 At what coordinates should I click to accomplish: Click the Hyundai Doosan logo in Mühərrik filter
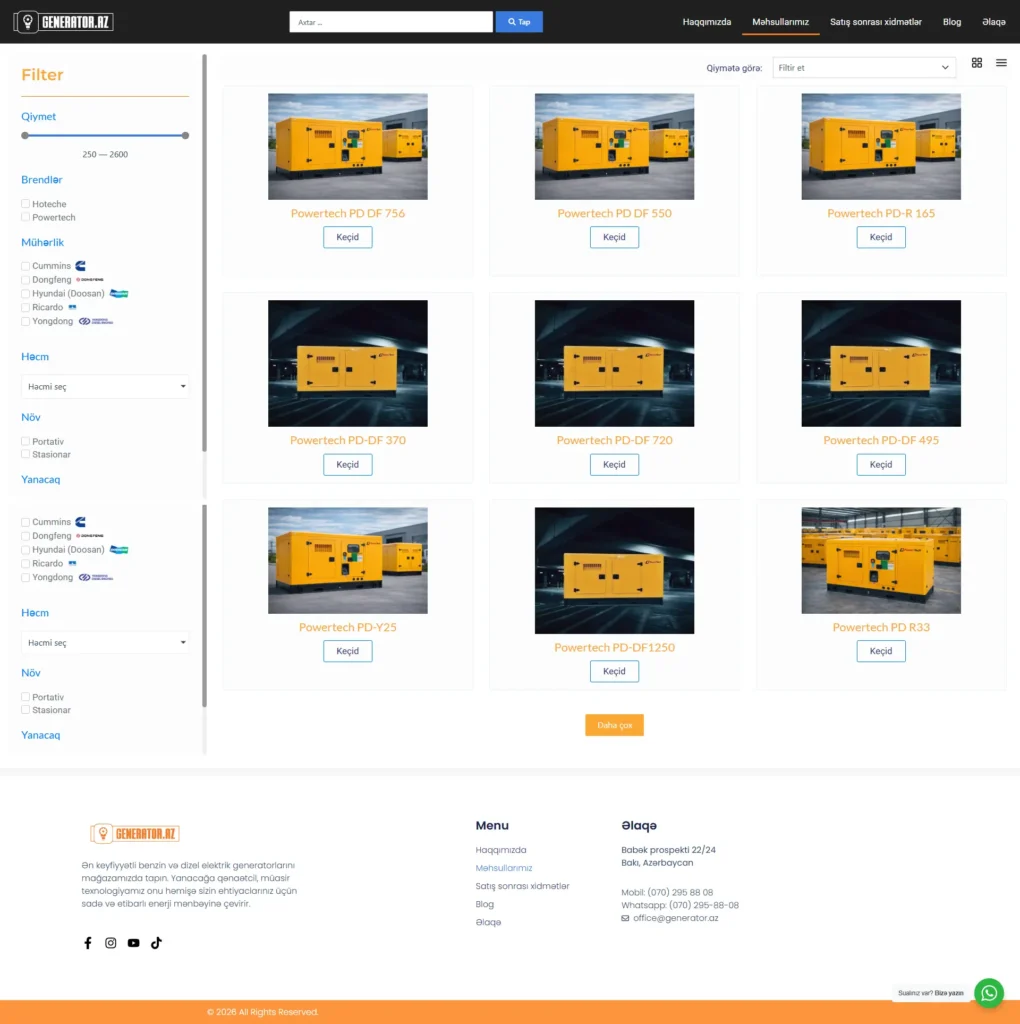pos(119,293)
